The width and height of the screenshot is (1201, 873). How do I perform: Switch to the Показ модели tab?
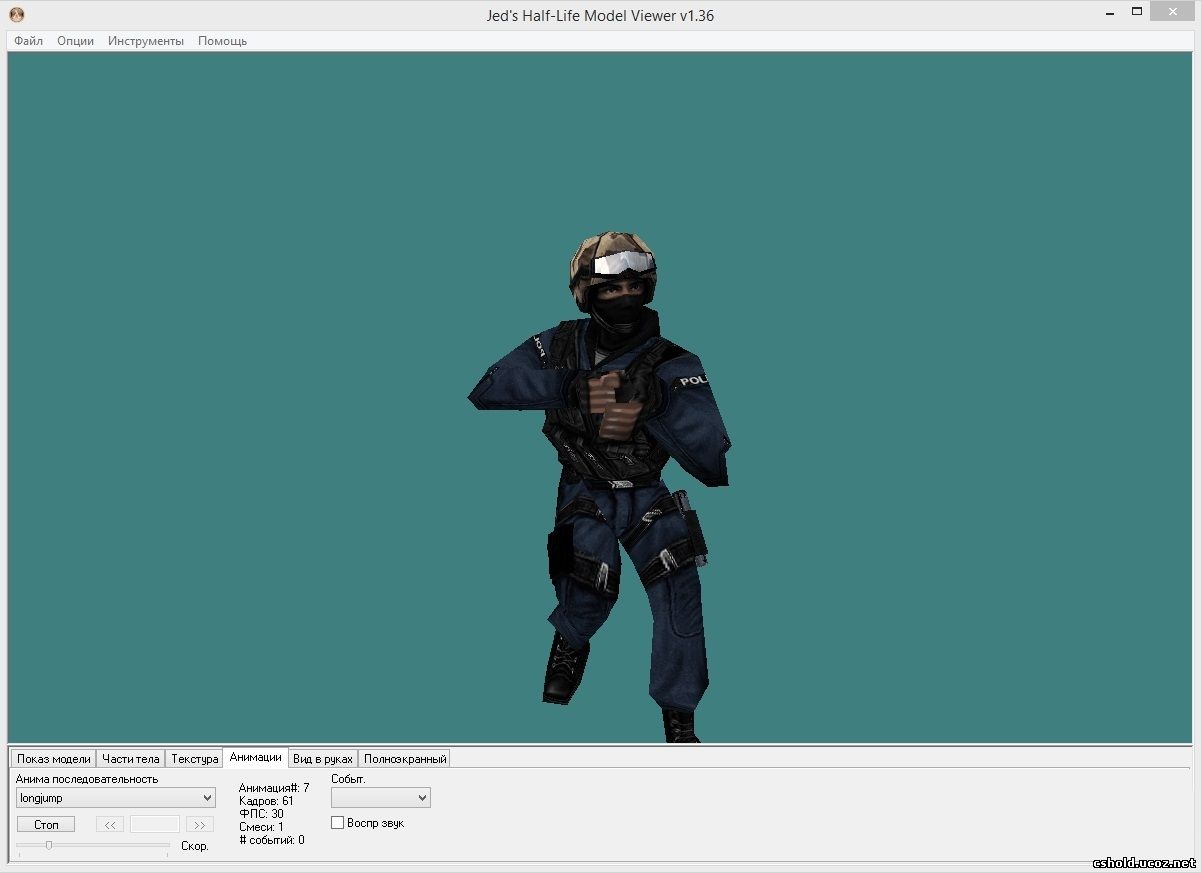coord(54,759)
